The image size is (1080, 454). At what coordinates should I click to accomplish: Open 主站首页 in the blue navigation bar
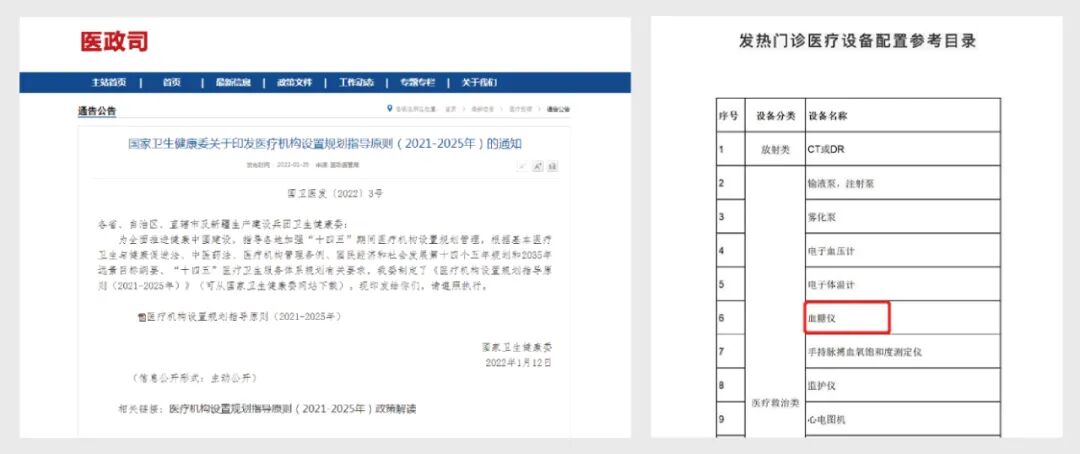109,83
